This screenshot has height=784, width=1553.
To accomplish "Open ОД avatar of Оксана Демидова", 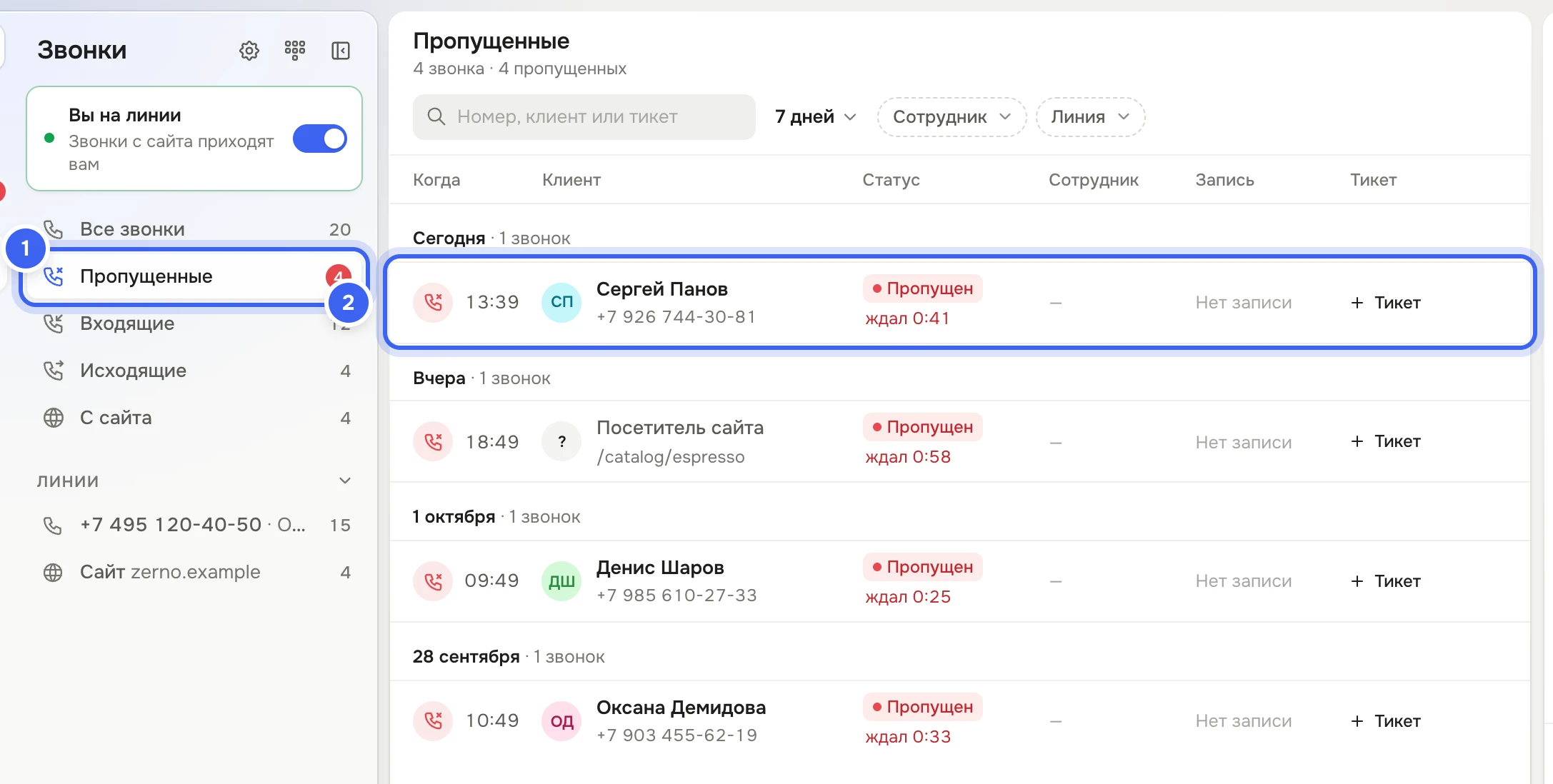I will tap(561, 720).
